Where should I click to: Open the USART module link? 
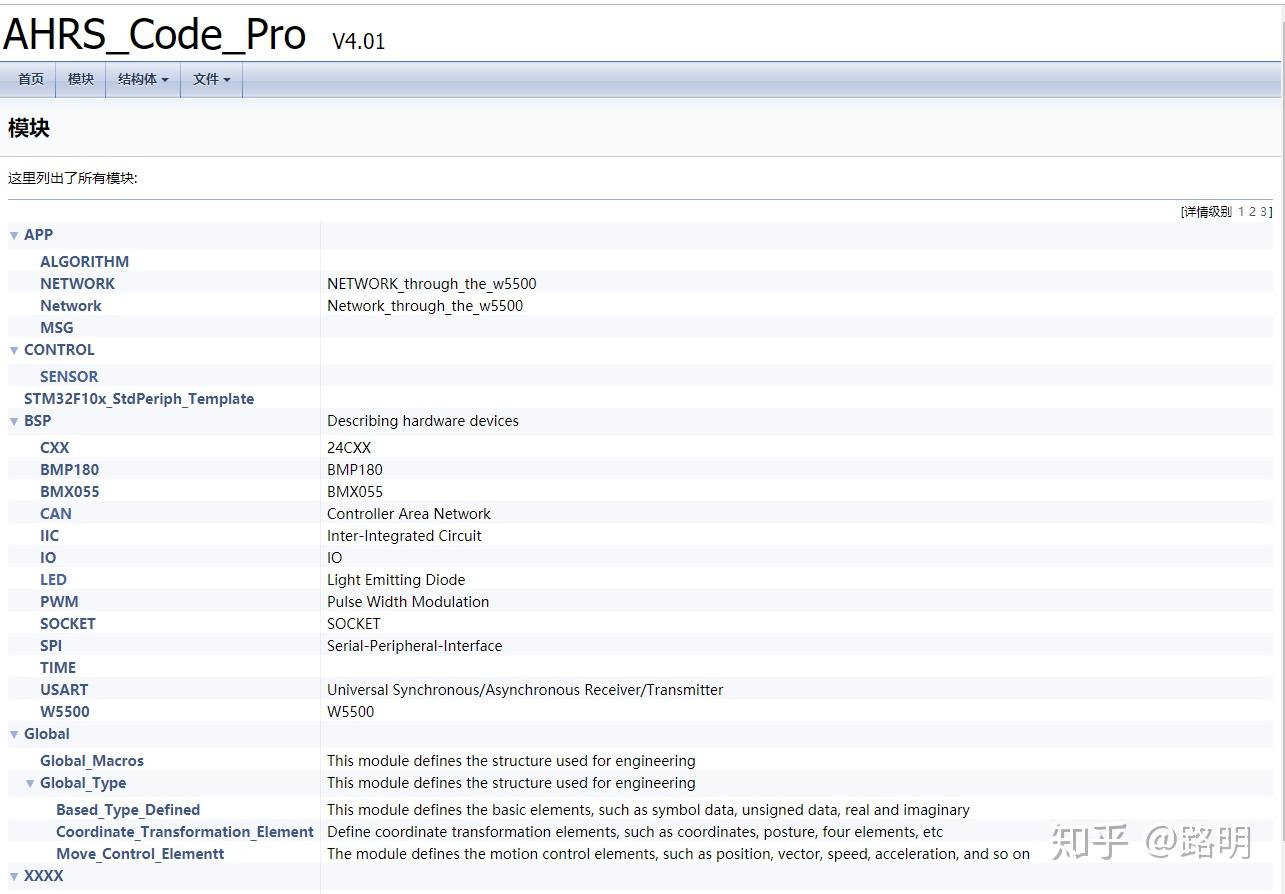coord(64,690)
